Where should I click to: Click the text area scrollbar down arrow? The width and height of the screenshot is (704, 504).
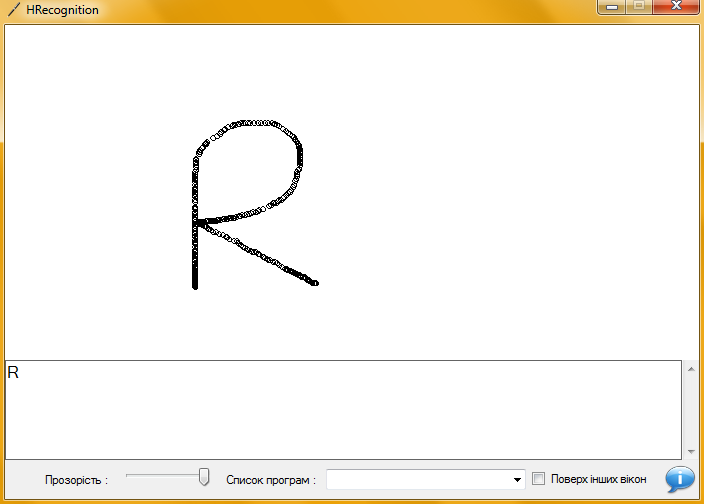pyautogui.click(x=689, y=451)
